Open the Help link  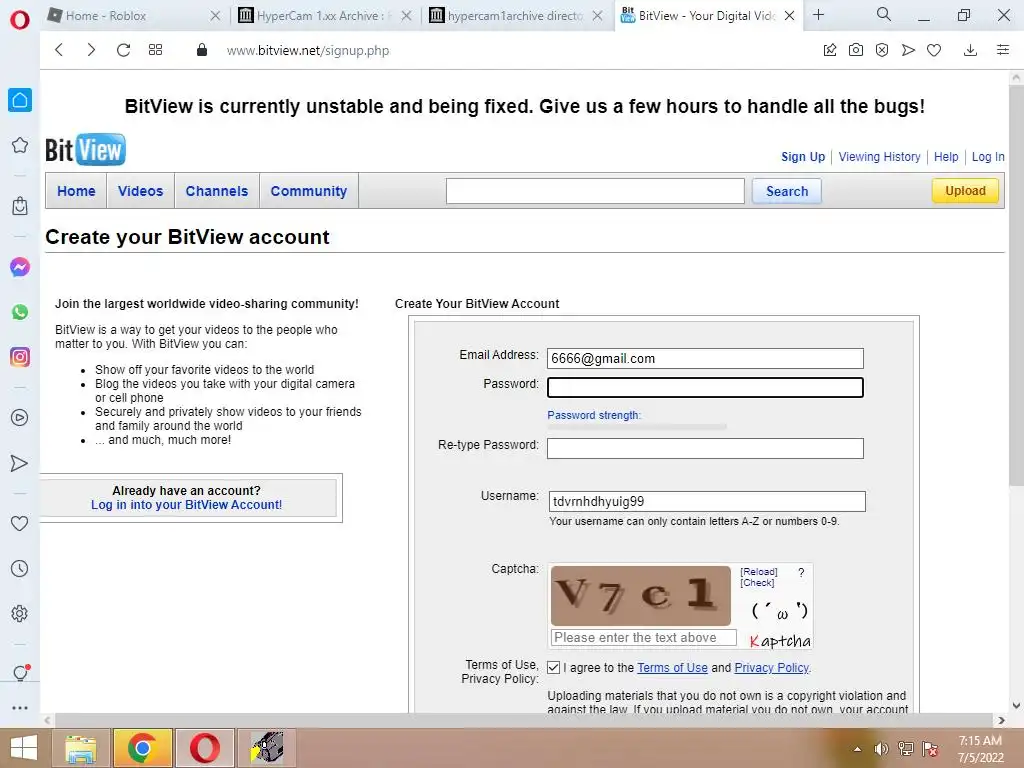tap(946, 157)
